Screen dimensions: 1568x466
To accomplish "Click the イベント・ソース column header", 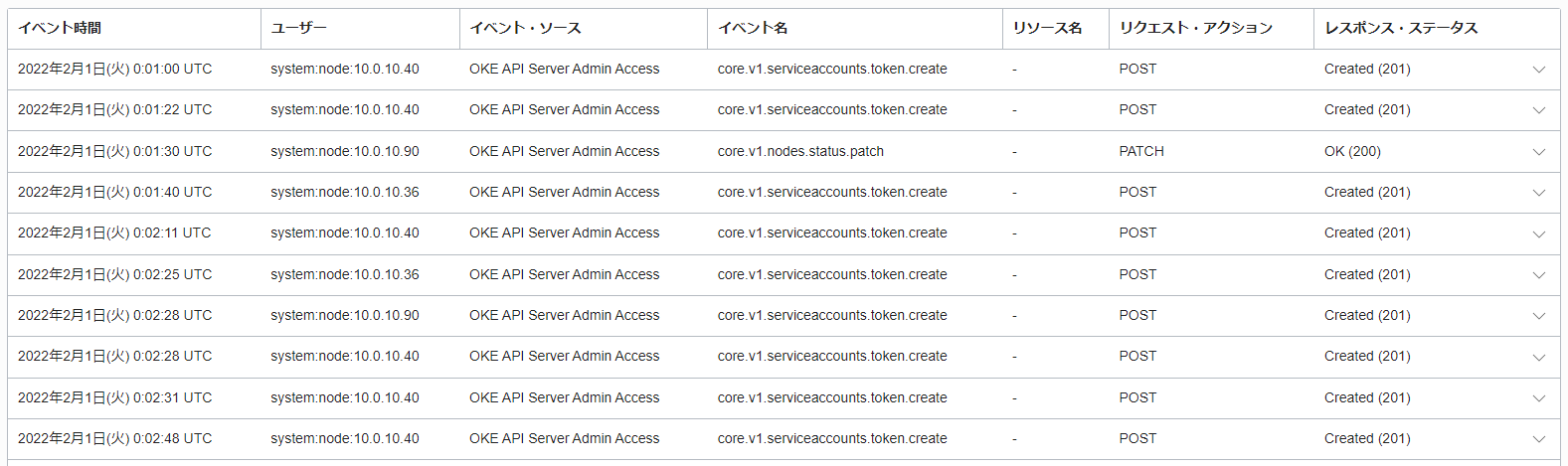I will coord(525,28).
